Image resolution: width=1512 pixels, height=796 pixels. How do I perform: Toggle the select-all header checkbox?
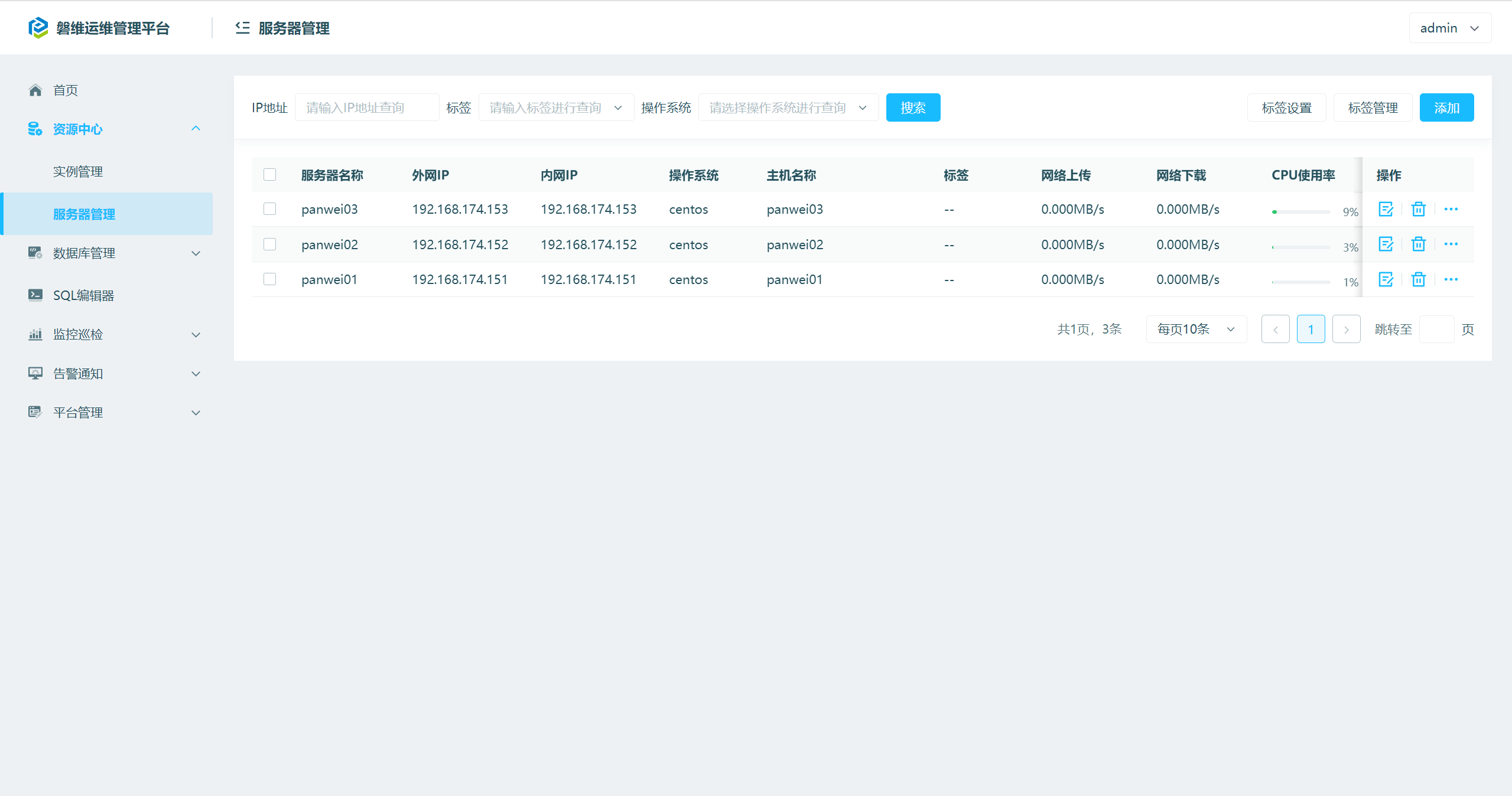(269, 174)
